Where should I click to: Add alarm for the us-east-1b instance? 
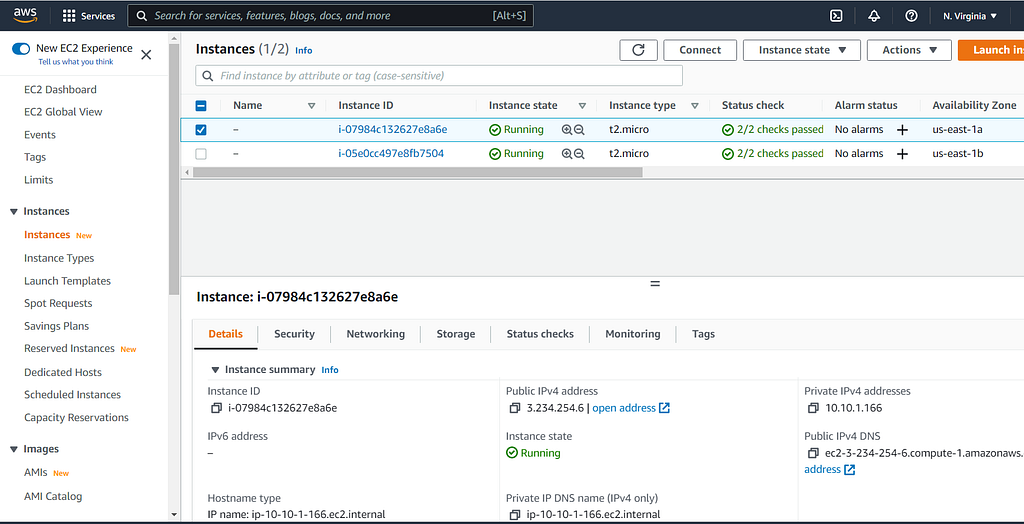[902, 154]
